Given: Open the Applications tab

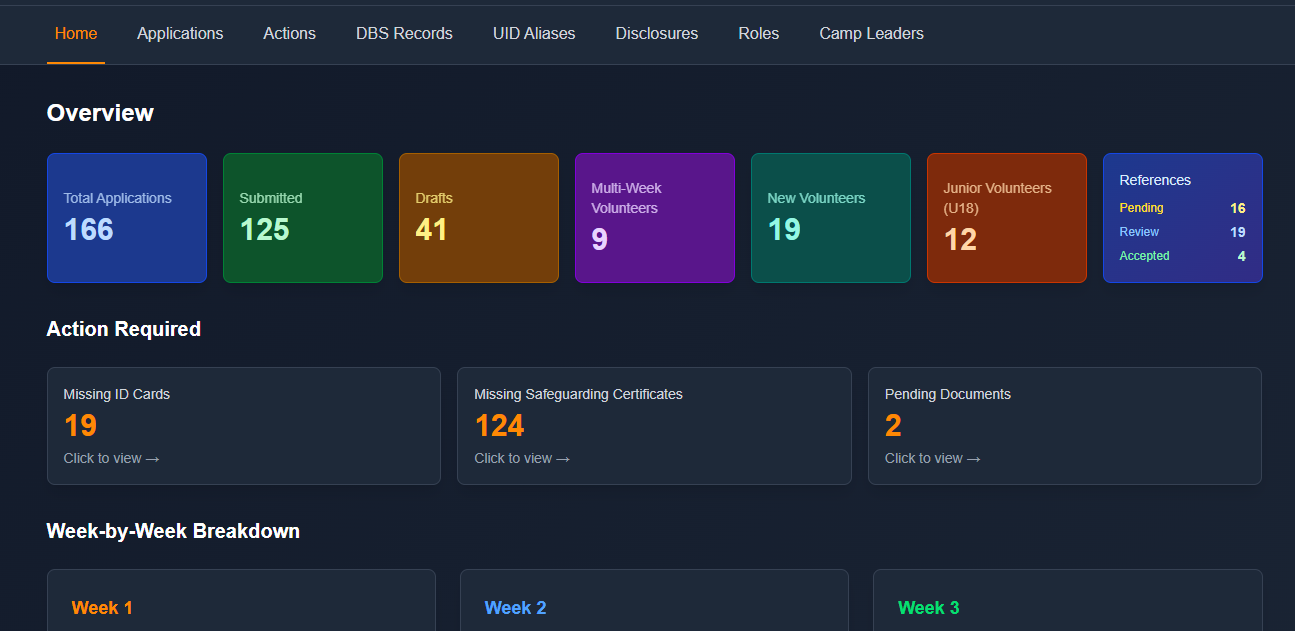Looking at the screenshot, I should click(x=180, y=33).
